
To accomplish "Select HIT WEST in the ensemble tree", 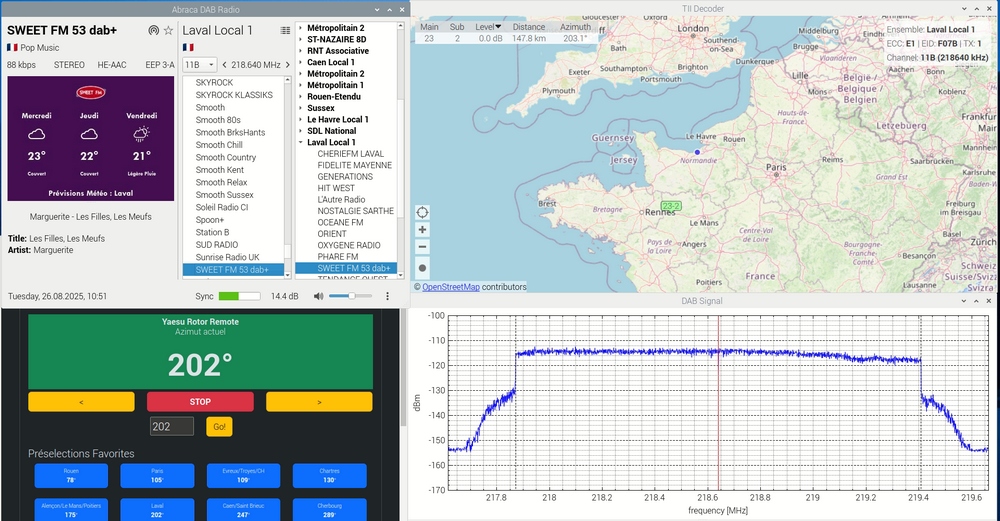I will click(x=335, y=188).
